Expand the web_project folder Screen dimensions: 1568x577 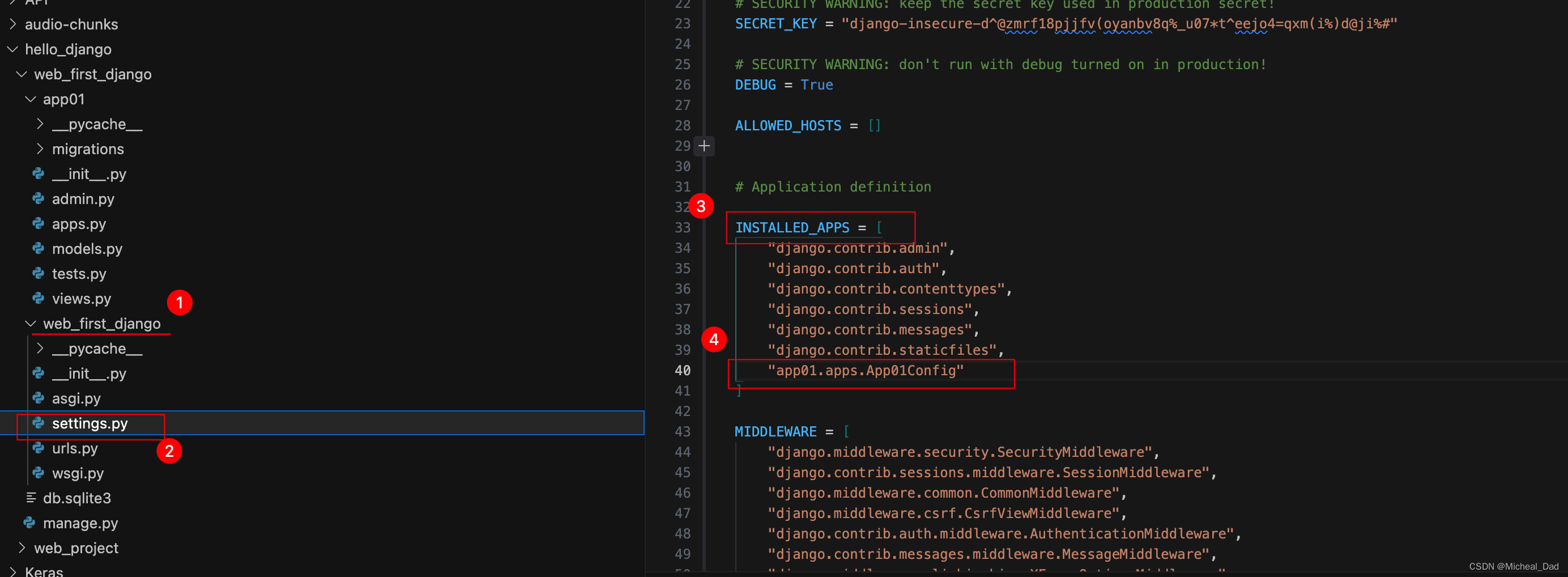click(22, 548)
